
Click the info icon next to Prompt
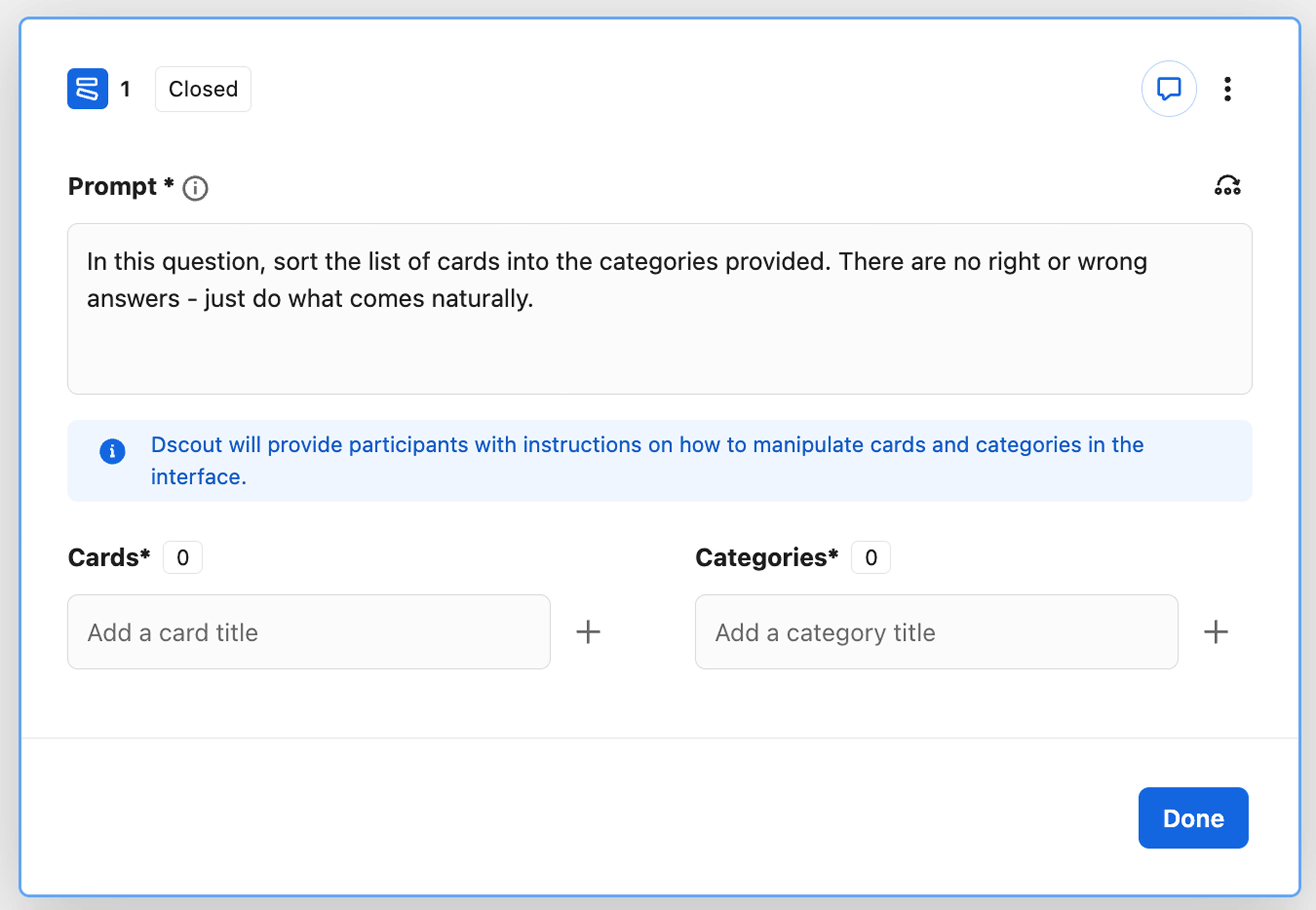pos(195,188)
